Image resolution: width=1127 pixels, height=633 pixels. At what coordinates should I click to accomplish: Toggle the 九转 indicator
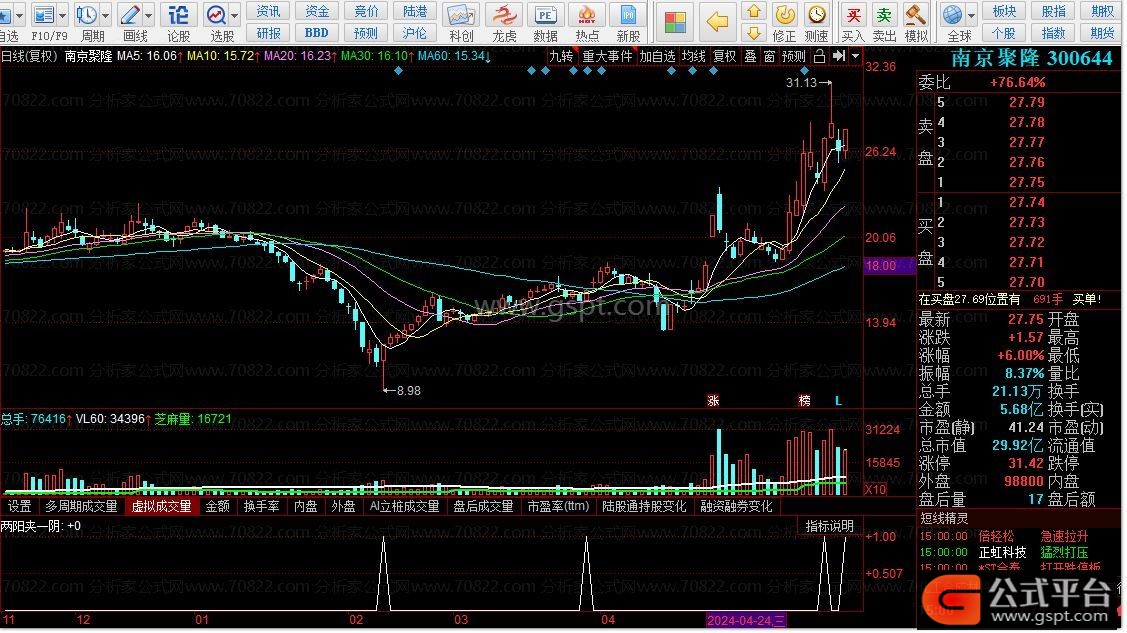561,56
